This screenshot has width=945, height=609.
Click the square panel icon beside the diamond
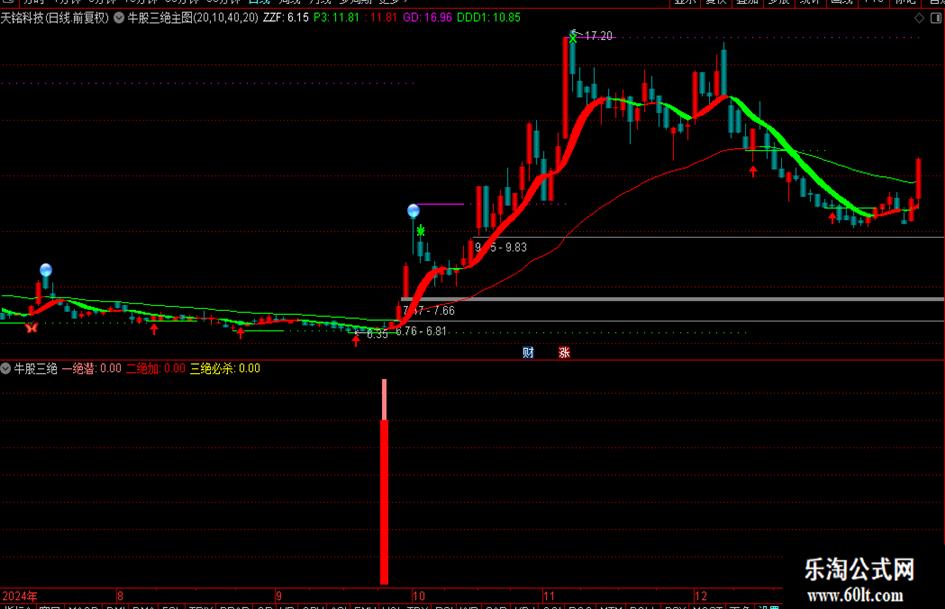(936, 18)
